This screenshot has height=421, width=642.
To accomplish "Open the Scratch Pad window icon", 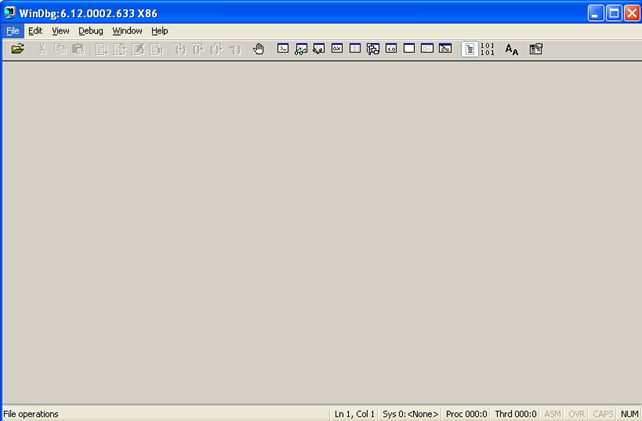I will coord(409,48).
